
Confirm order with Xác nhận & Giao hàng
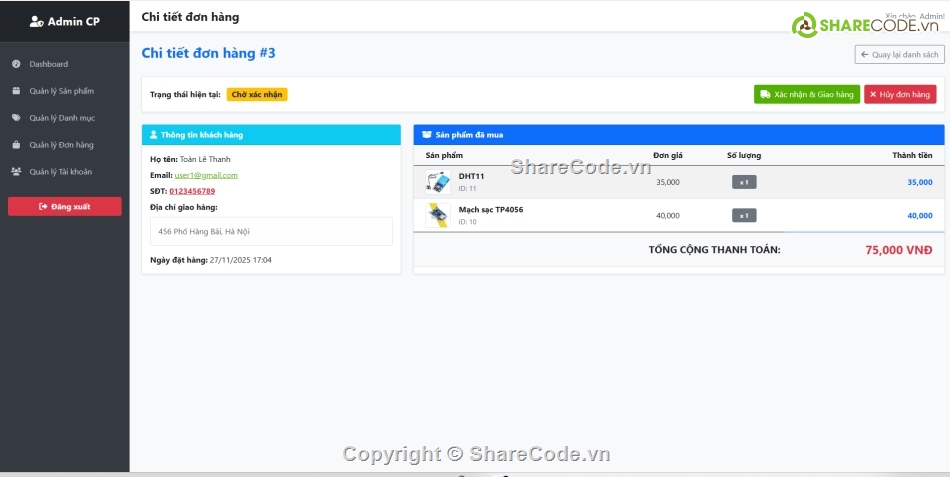pos(806,95)
